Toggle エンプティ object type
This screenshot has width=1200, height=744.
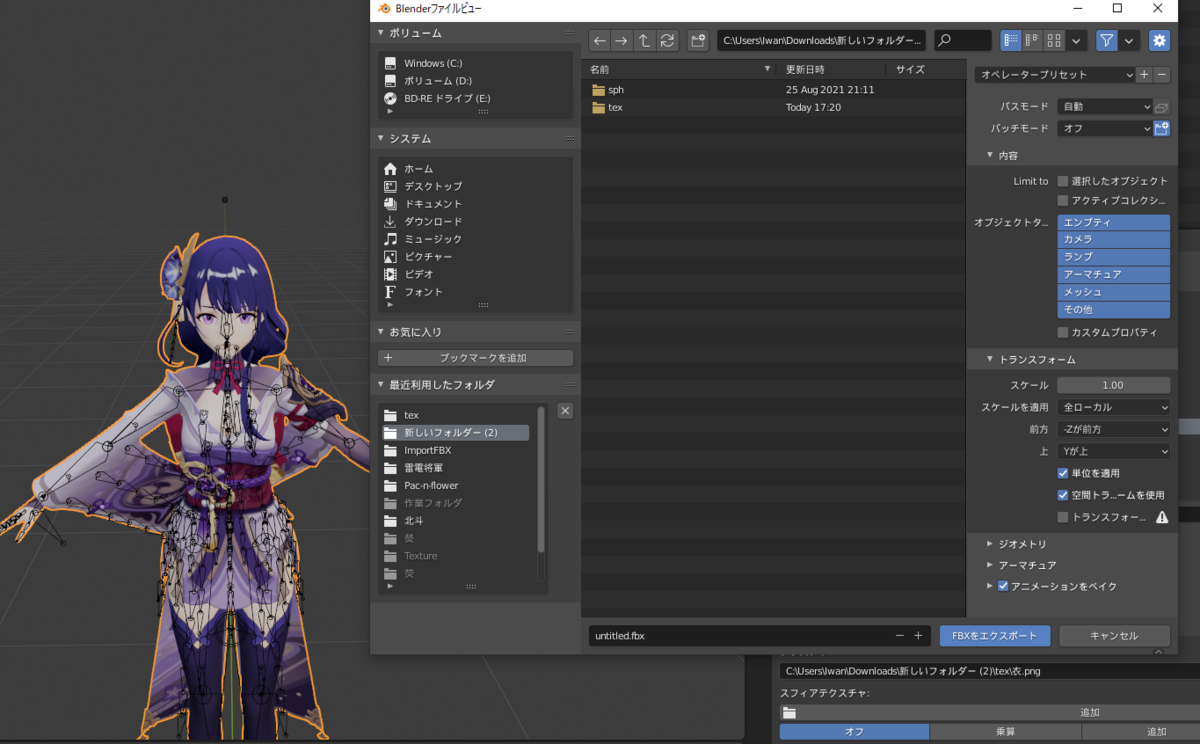pos(1113,222)
